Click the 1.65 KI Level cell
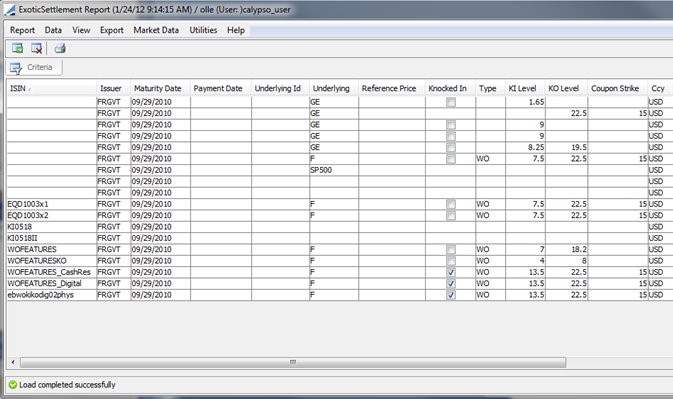 (525, 102)
